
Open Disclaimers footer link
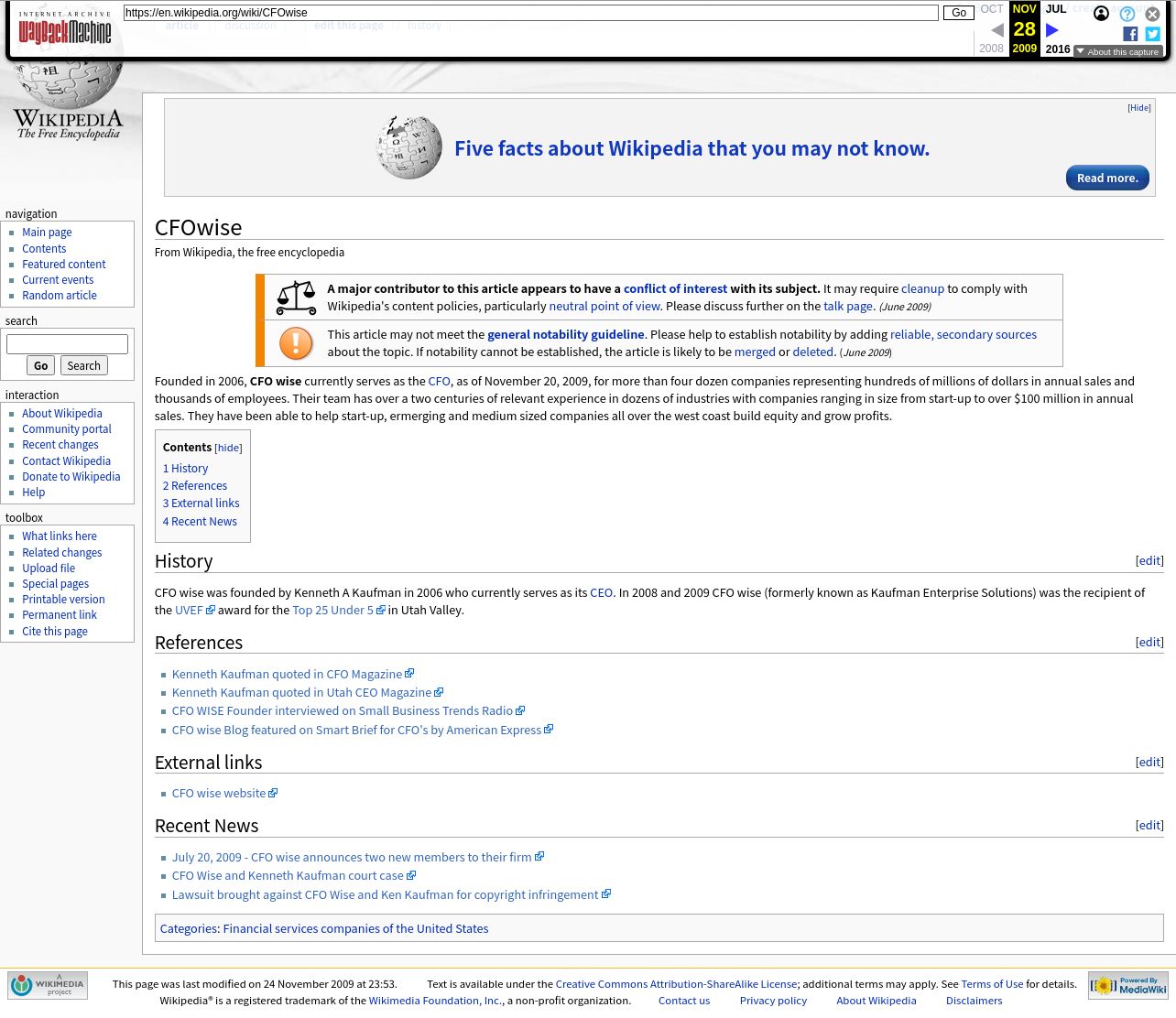click(x=974, y=1002)
